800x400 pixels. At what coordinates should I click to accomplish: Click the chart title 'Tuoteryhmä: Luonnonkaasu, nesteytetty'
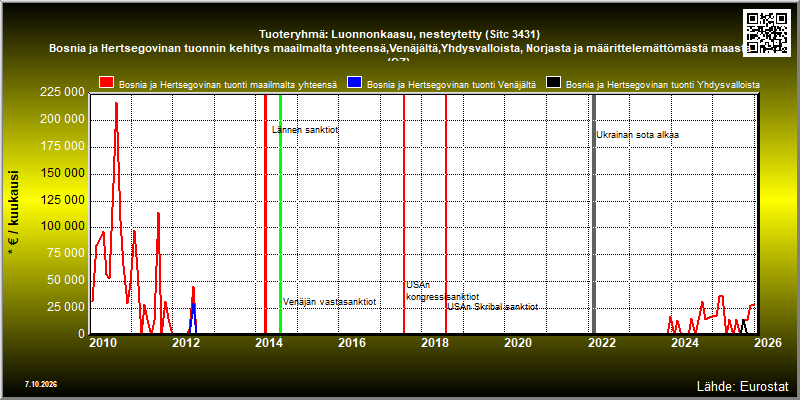coord(399,35)
